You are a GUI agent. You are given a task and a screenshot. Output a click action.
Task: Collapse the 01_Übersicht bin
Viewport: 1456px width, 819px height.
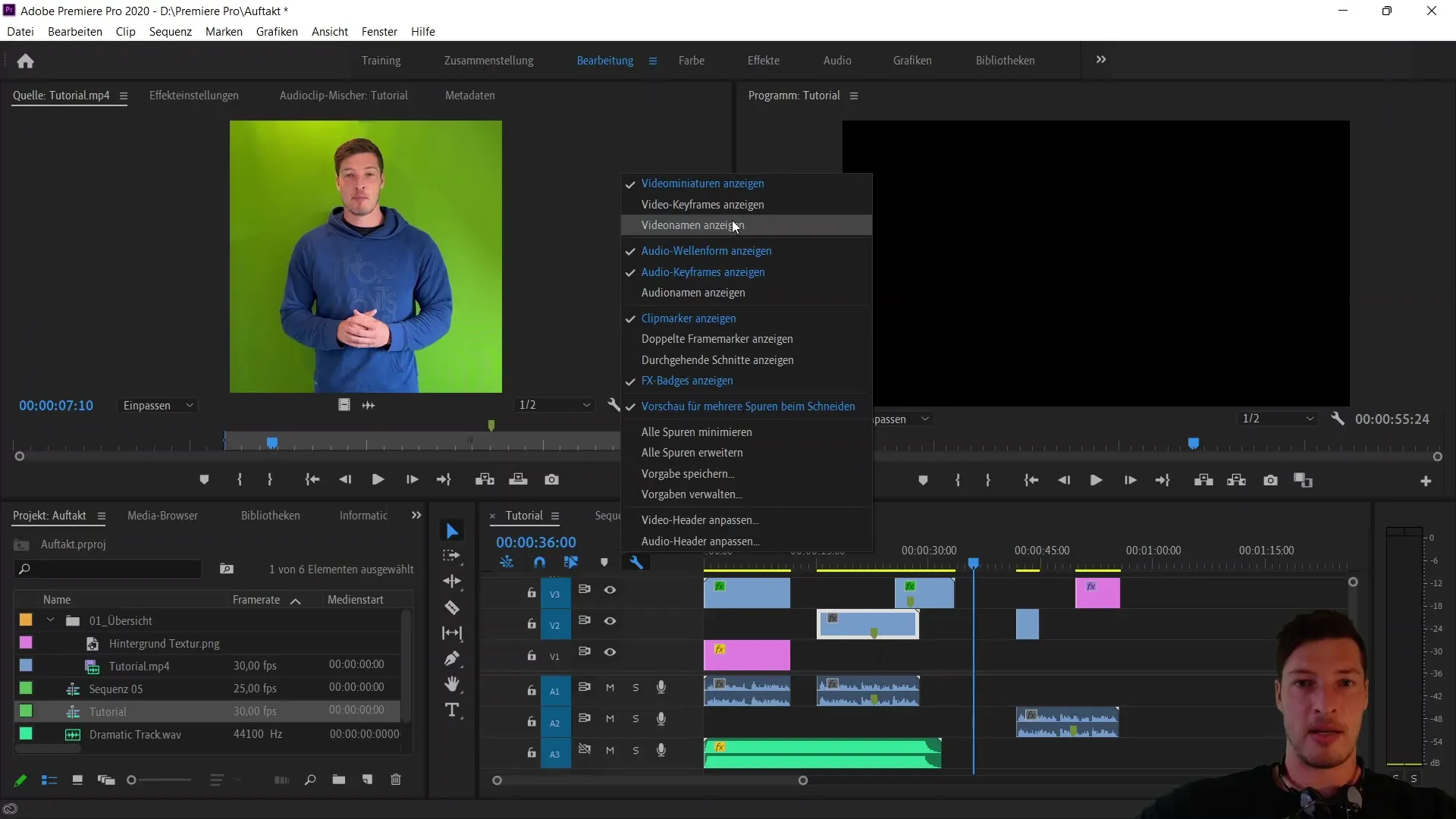coord(50,620)
